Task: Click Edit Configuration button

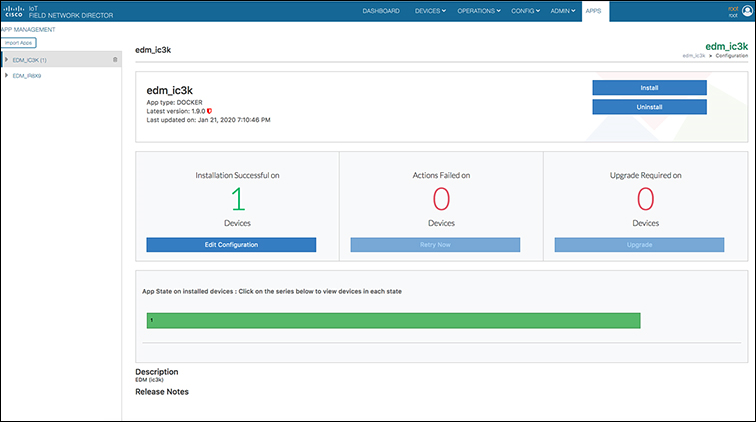Action: tap(231, 245)
